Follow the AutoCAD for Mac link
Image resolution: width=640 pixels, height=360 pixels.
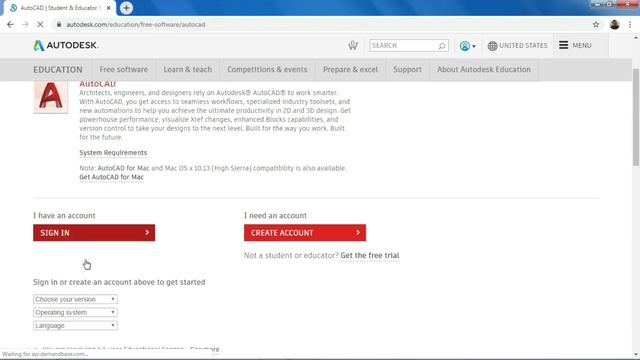123,168
